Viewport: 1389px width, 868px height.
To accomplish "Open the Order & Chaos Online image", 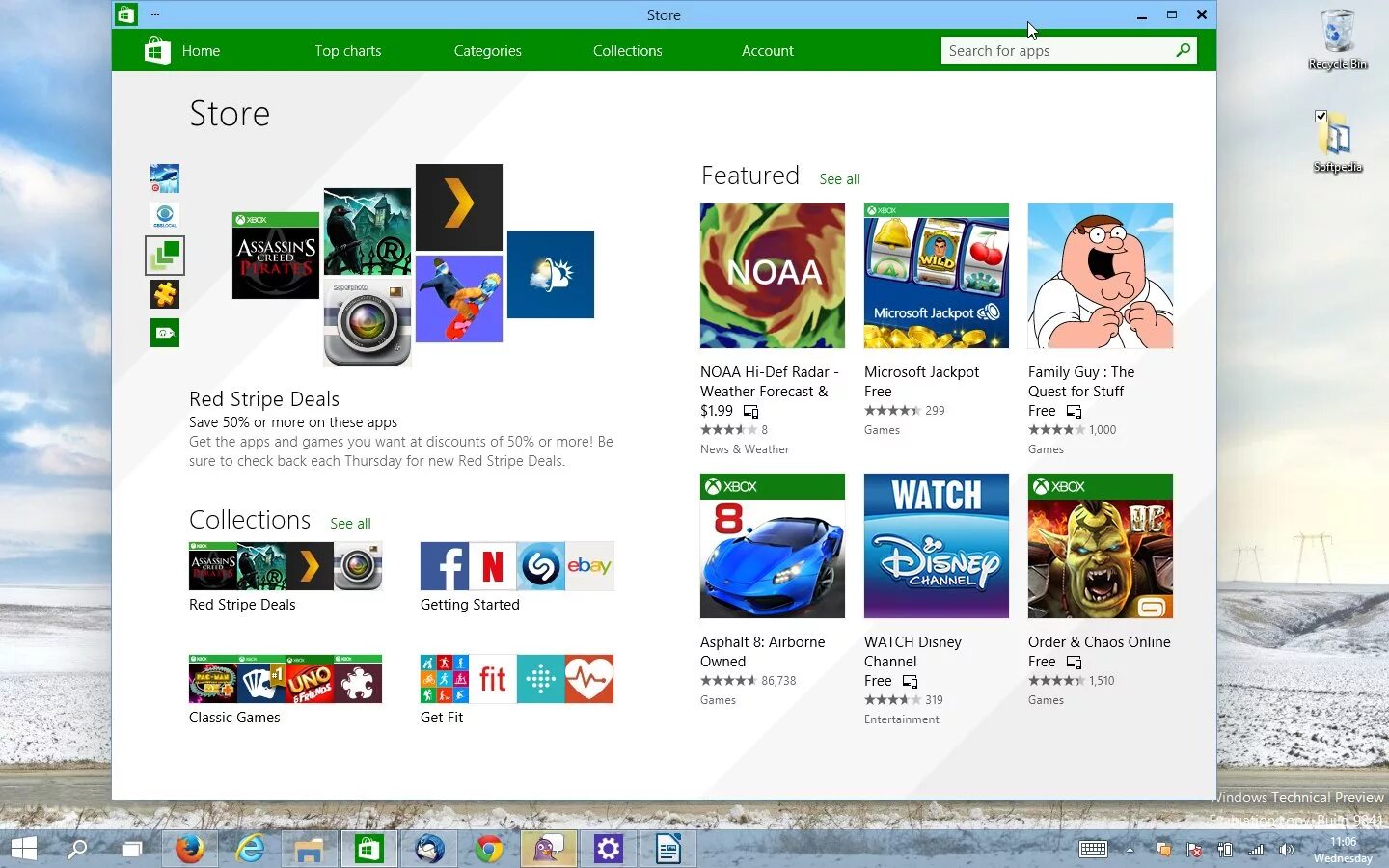I will coord(1101,546).
